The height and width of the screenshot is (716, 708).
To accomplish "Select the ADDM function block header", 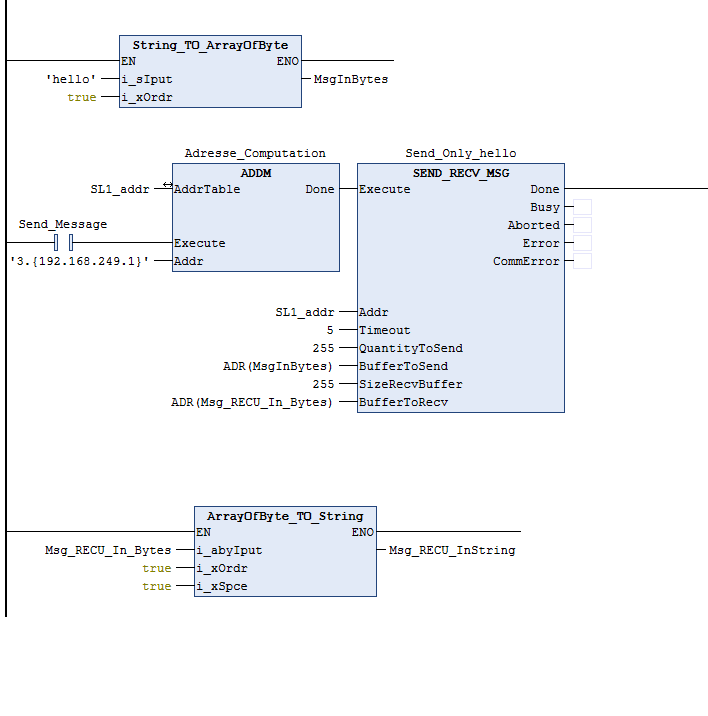I will click(255, 173).
